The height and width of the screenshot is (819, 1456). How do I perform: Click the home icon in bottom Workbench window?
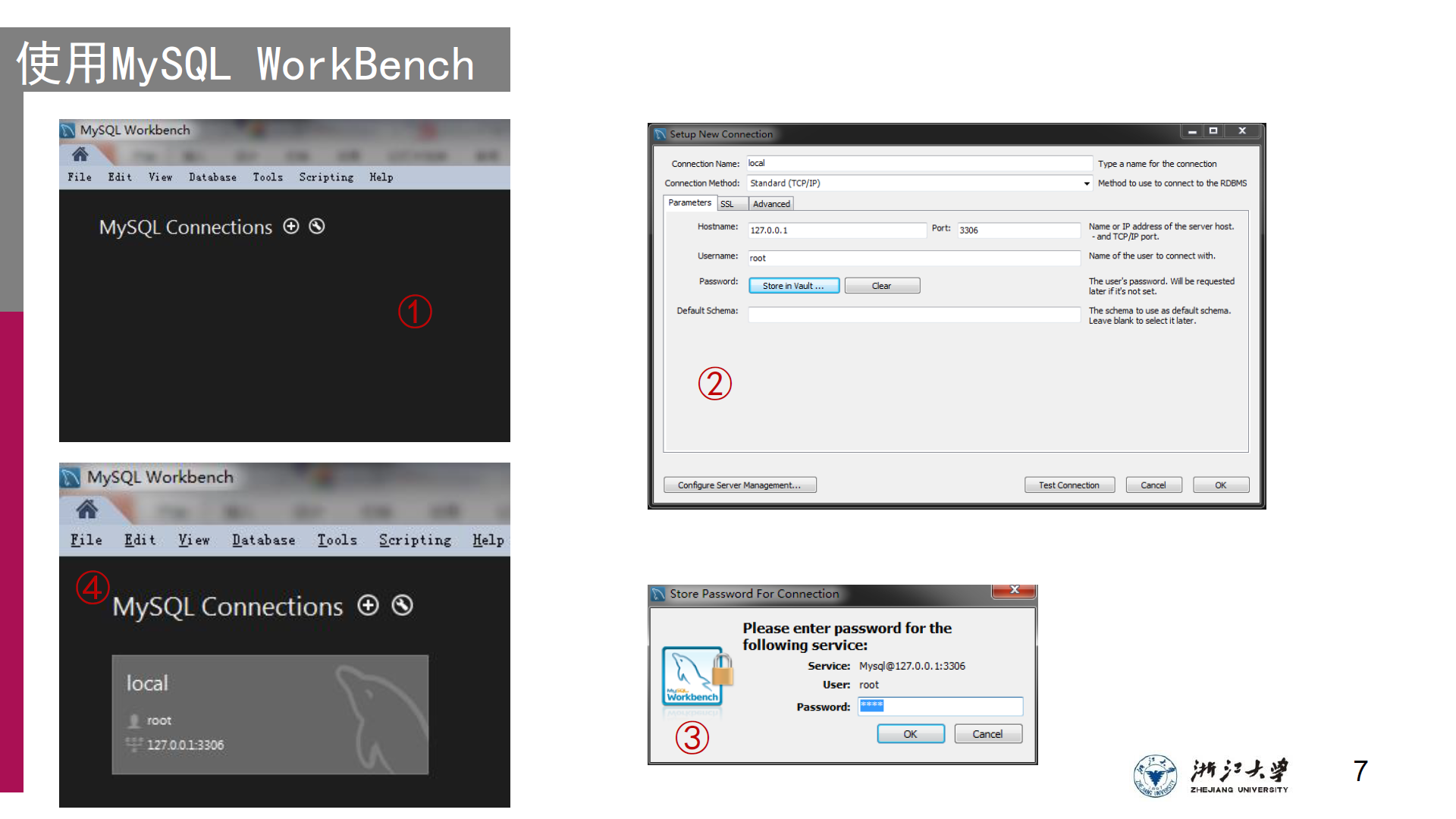point(87,510)
